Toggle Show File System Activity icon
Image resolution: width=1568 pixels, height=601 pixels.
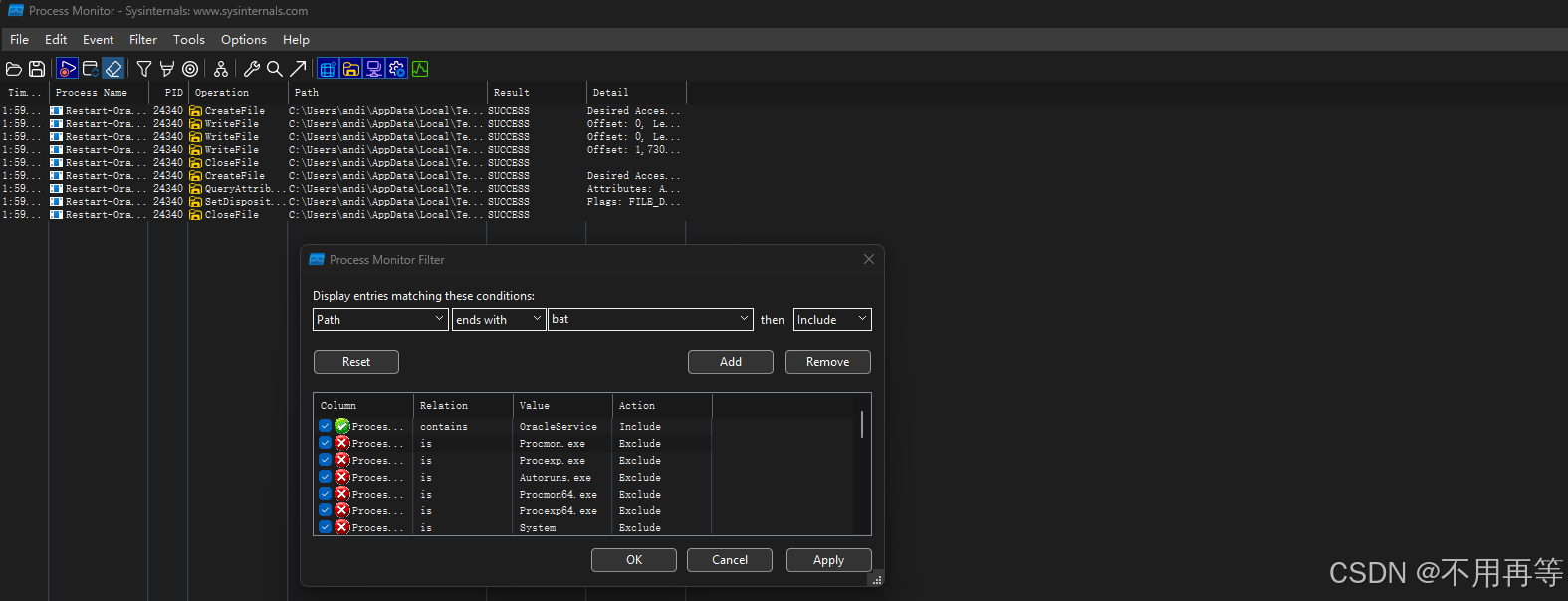point(351,69)
